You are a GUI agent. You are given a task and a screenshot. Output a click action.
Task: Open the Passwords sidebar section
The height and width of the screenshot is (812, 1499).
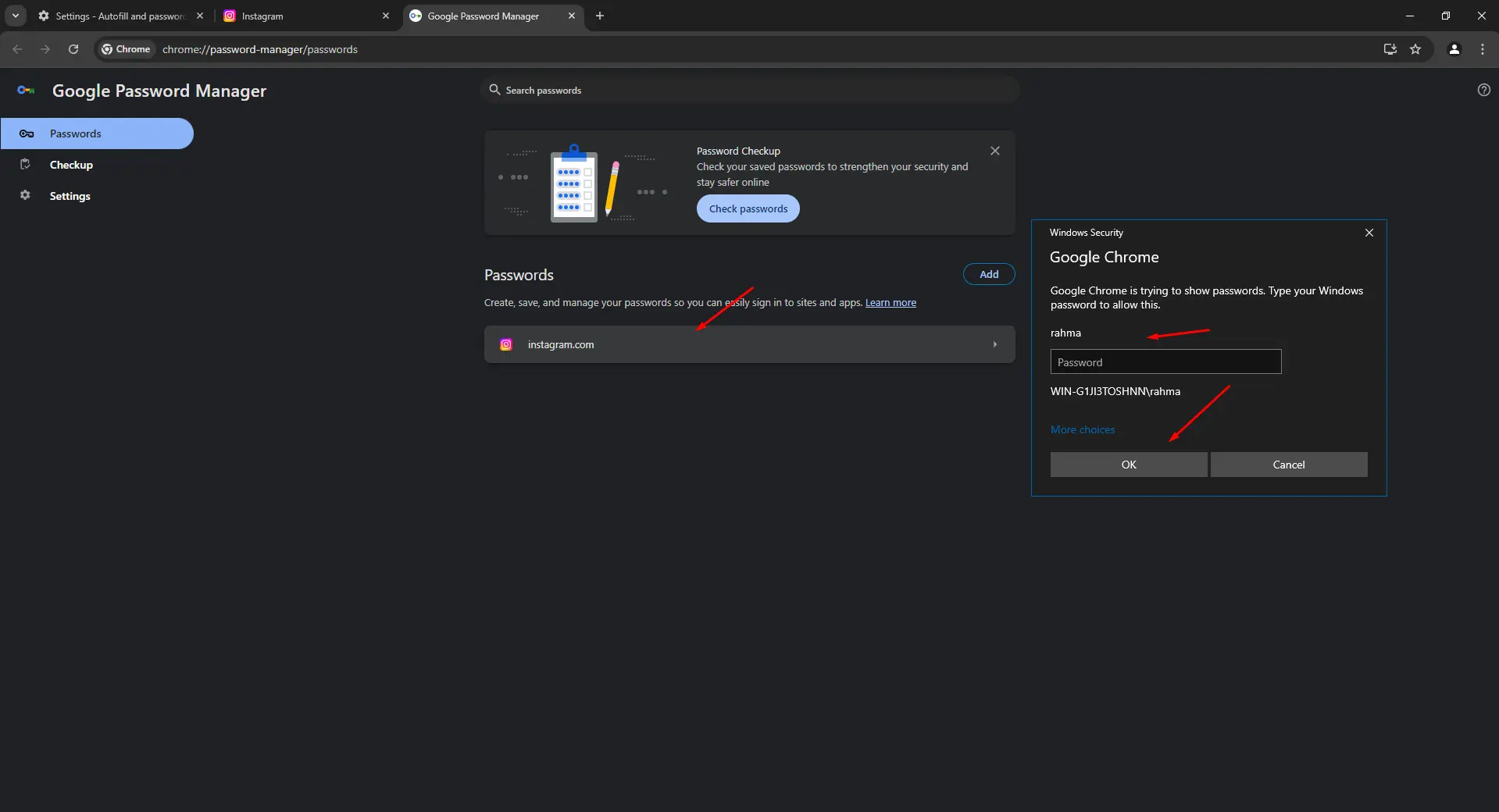tap(97, 134)
